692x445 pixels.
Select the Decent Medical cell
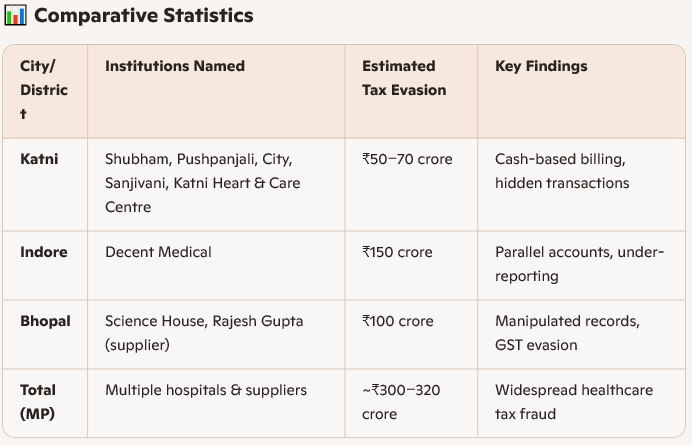pyautogui.click(x=158, y=252)
